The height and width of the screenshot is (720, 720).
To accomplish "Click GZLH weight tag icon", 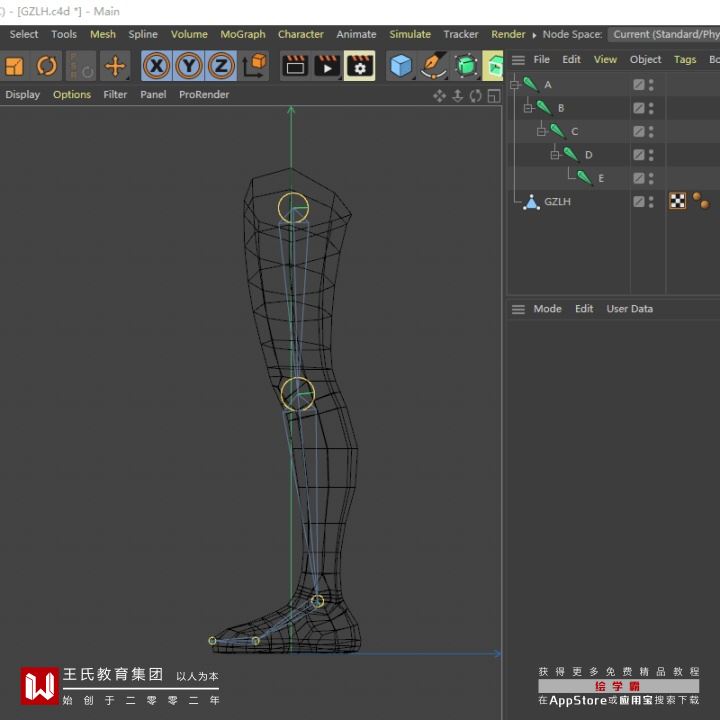I will [x=701, y=201].
